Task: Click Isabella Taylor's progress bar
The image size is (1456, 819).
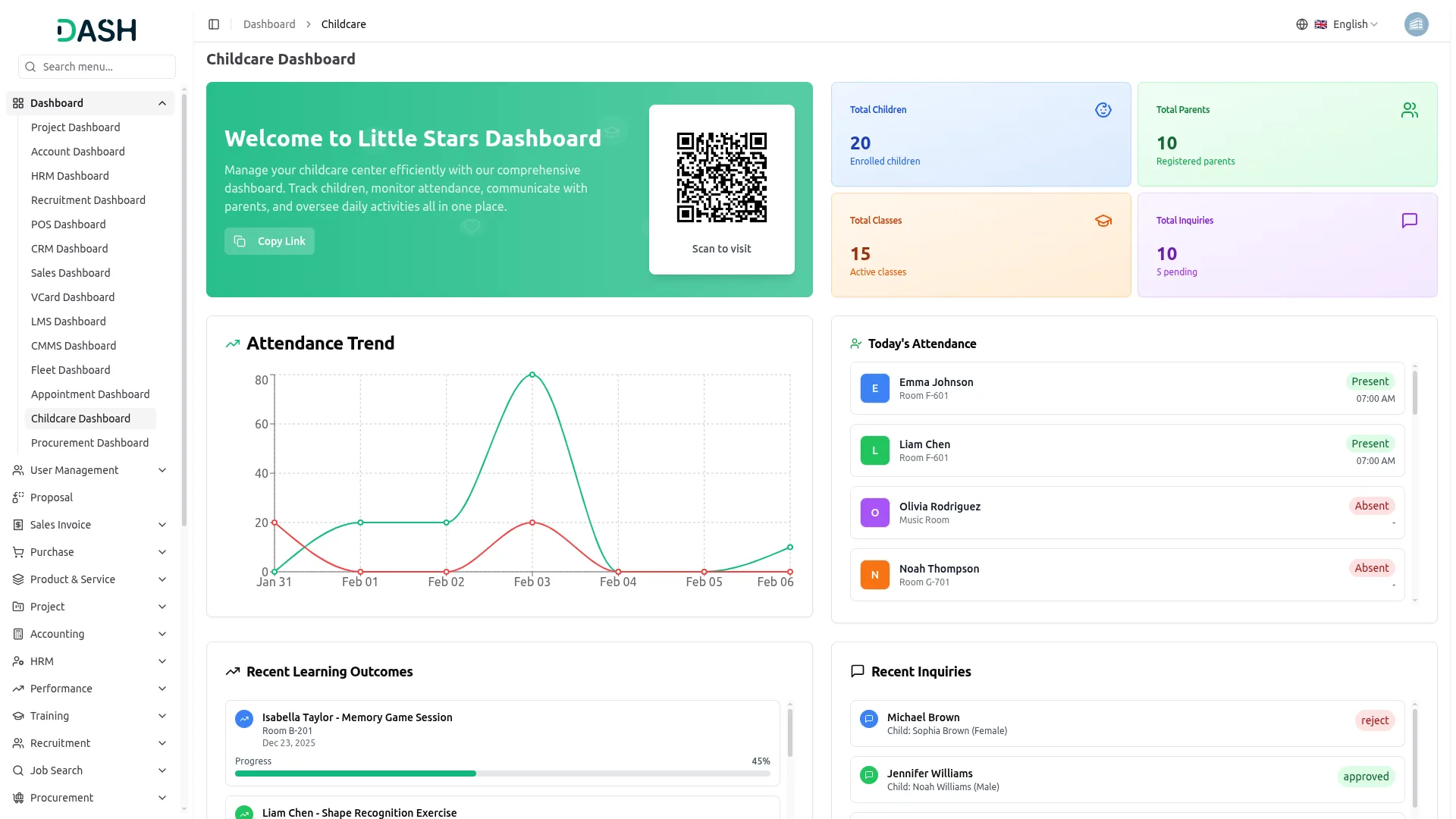Action: point(502,773)
